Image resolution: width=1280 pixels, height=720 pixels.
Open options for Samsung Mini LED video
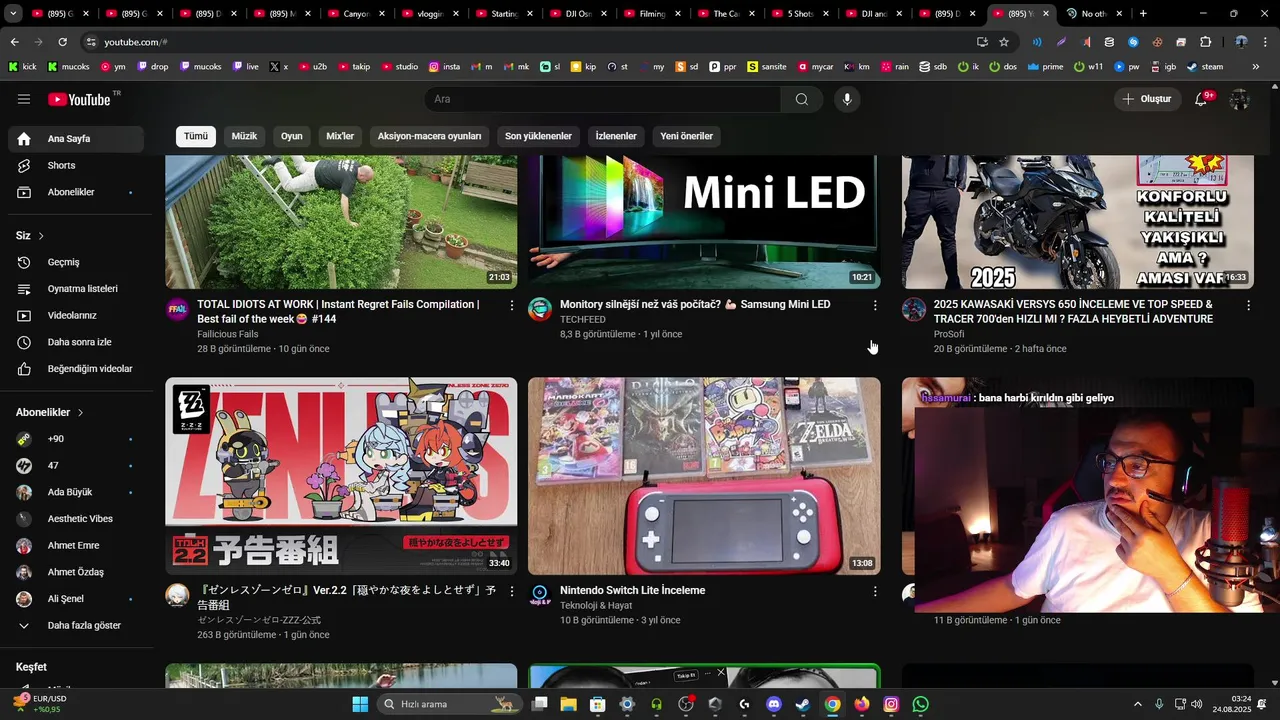pyautogui.click(x=875, y=305)
